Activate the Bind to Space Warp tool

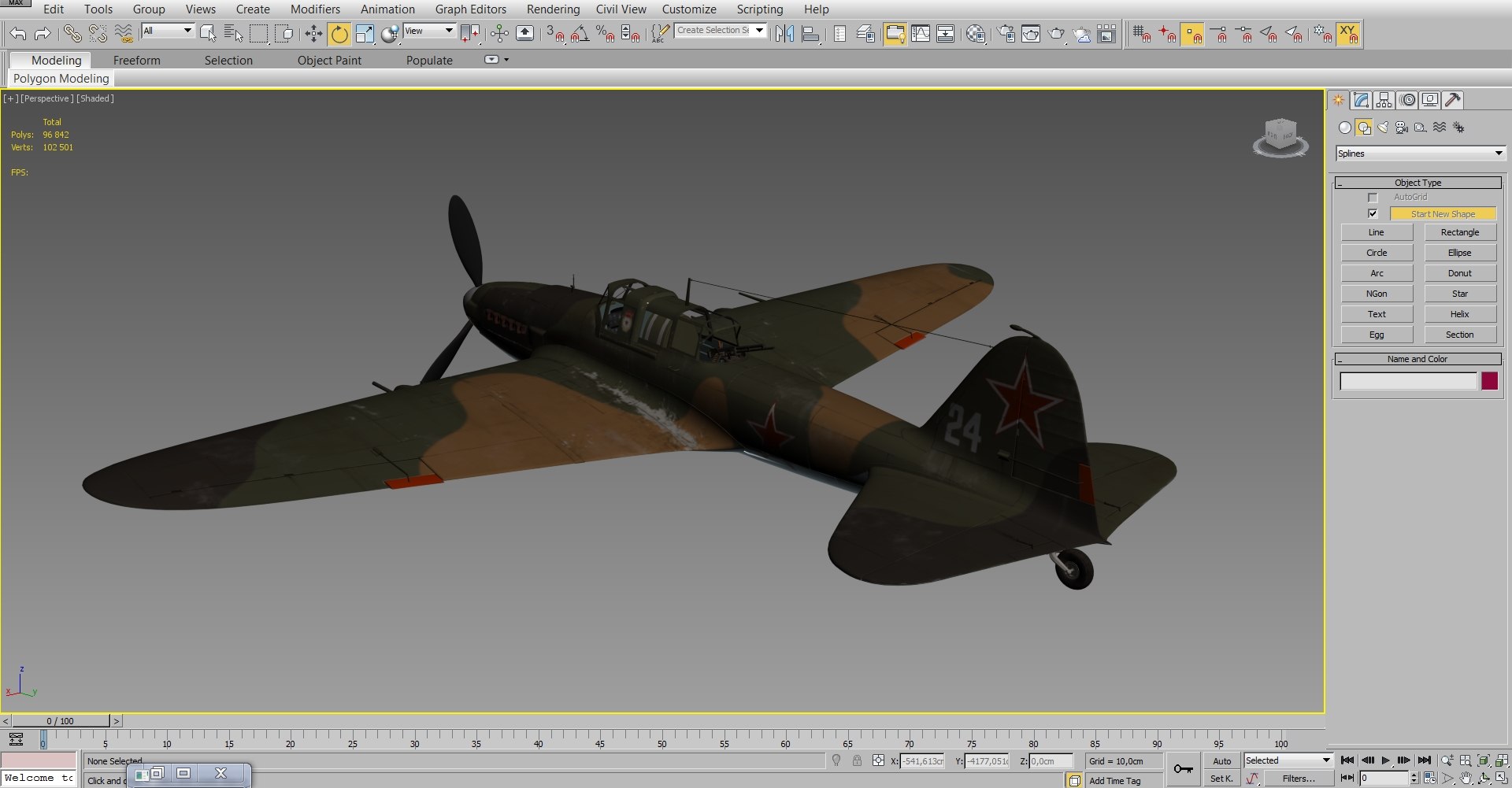pos(124,33)
